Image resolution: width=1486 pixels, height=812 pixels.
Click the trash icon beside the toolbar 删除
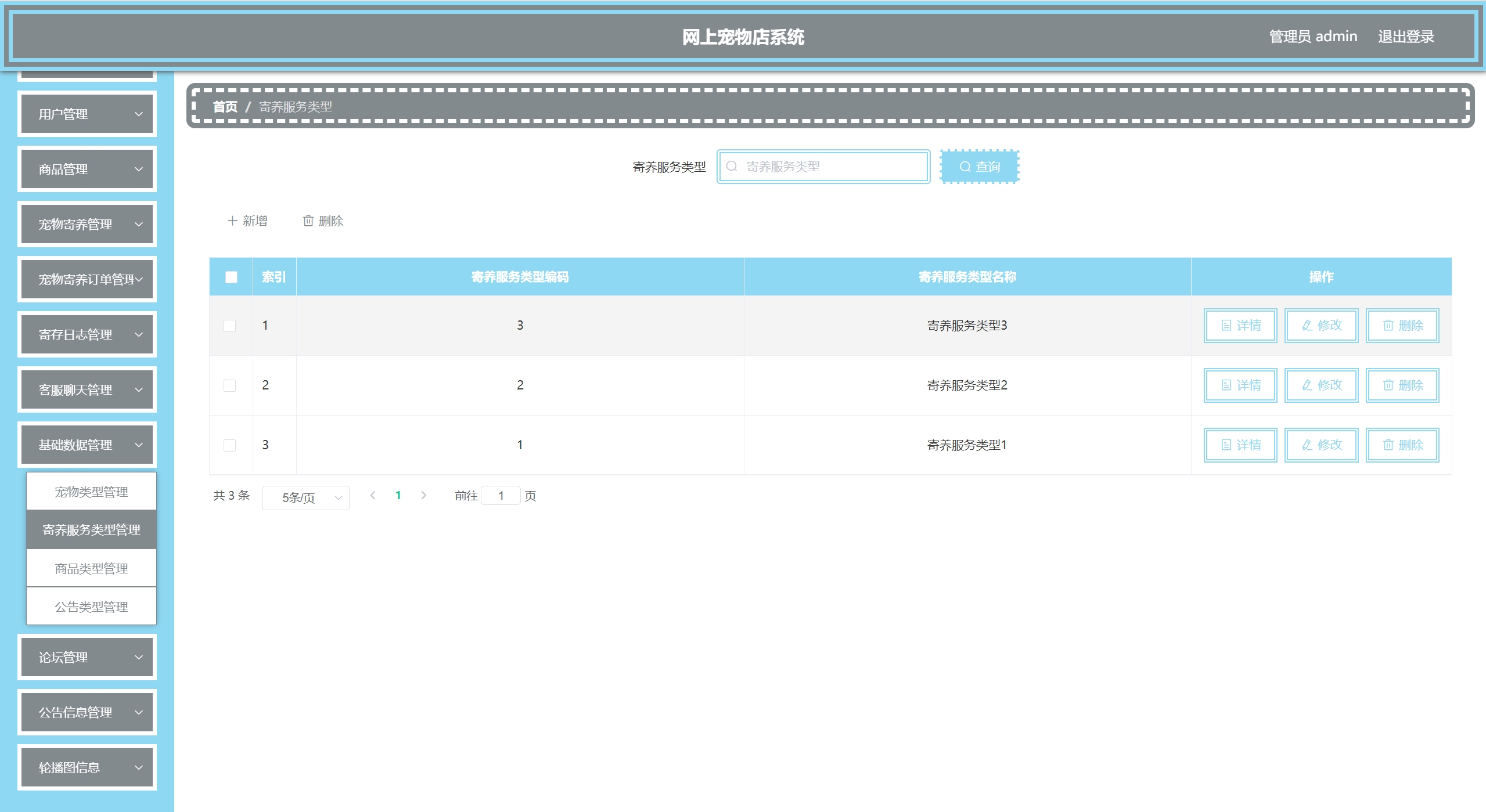pyautogui.click(x=308, y=221)
